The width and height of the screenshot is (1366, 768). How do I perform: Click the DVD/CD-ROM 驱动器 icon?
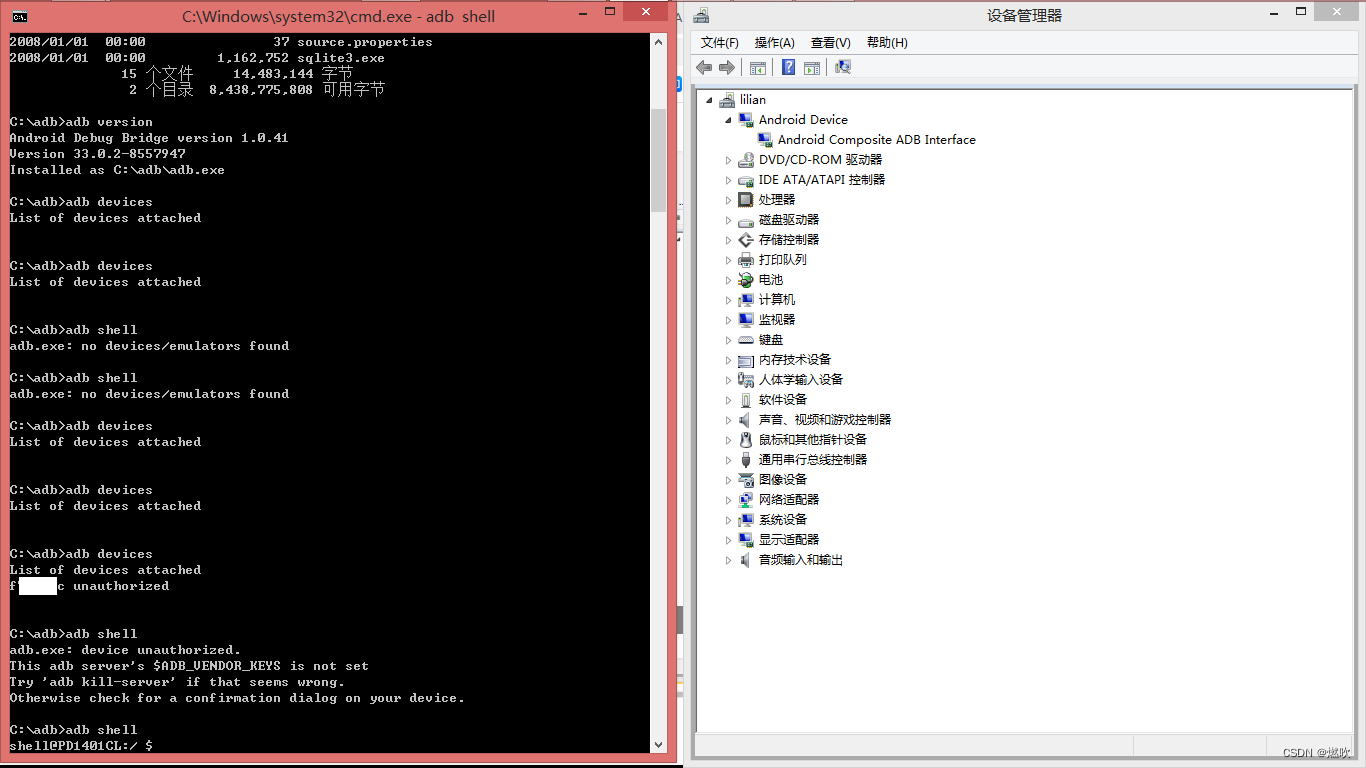(746, 160)
